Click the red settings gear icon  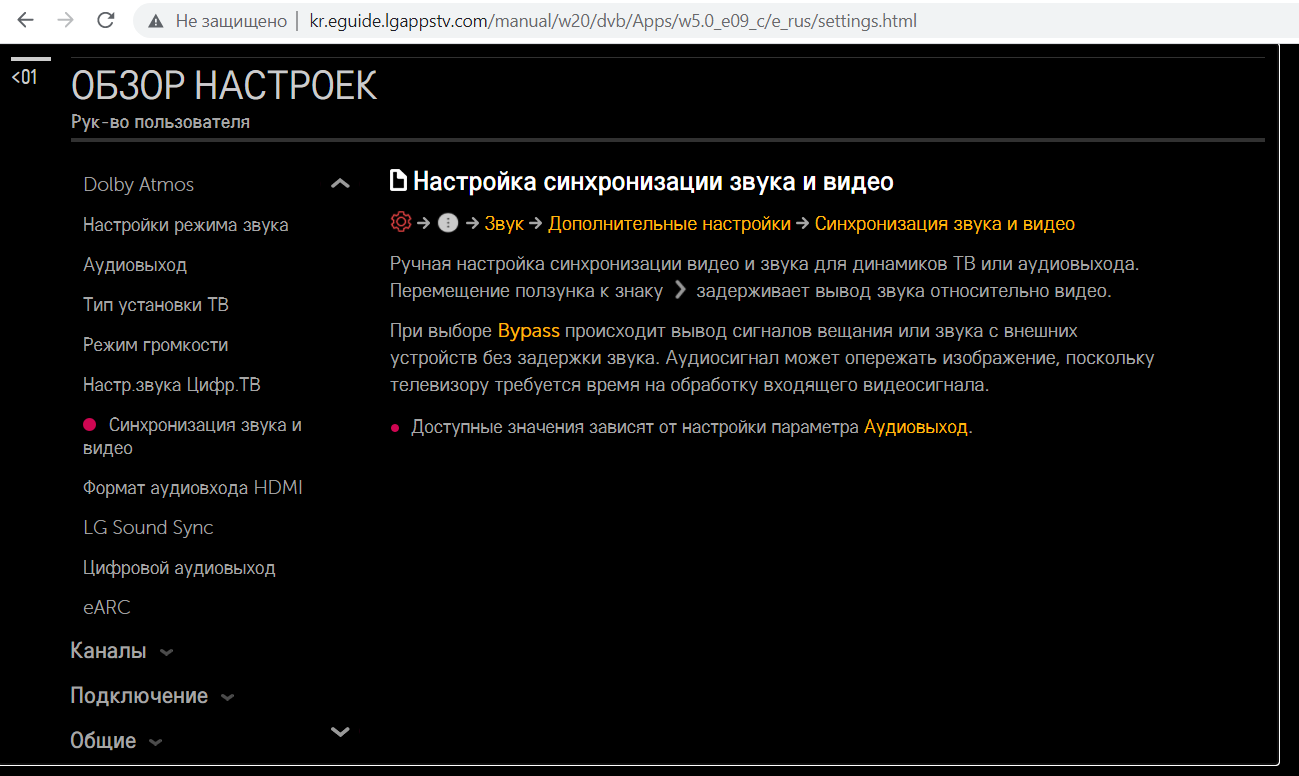coord(401,223)
